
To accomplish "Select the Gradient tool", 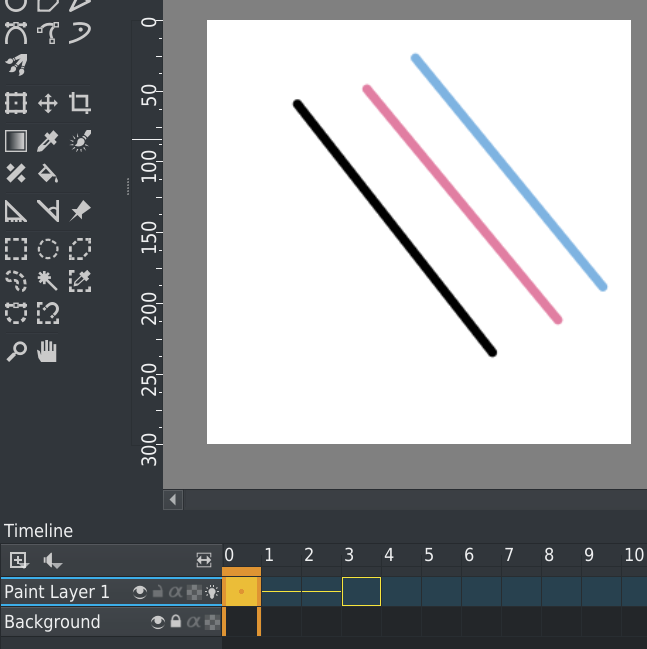I will coord(16,141).
